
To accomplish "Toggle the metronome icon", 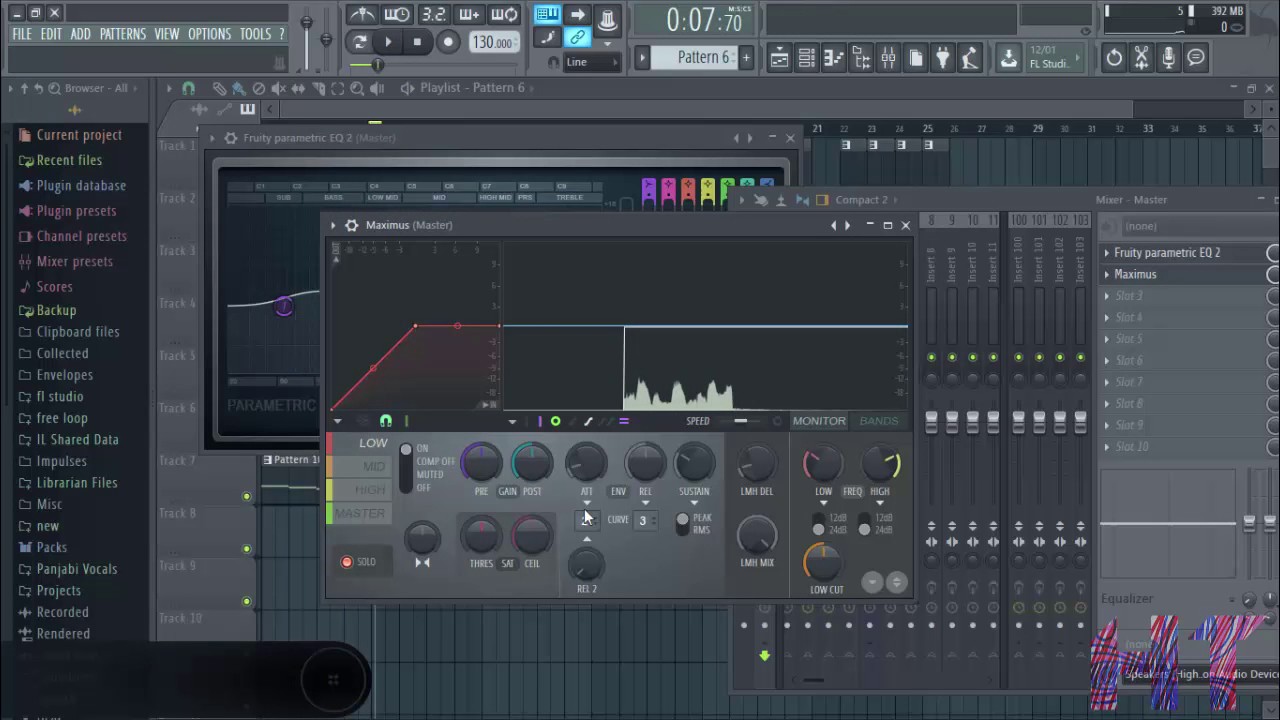I will [362, 14].
